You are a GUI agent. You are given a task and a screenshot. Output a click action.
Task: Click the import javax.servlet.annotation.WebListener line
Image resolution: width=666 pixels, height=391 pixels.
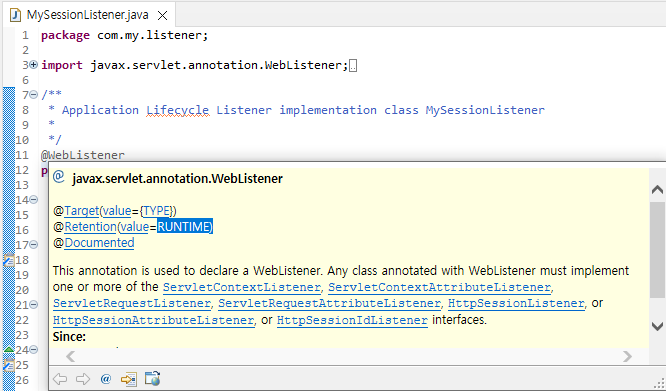coord(195,65)
